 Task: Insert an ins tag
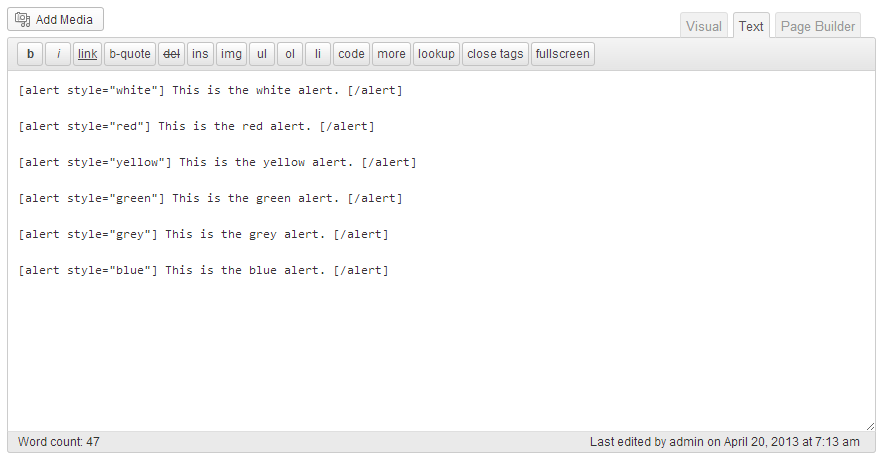200,54
